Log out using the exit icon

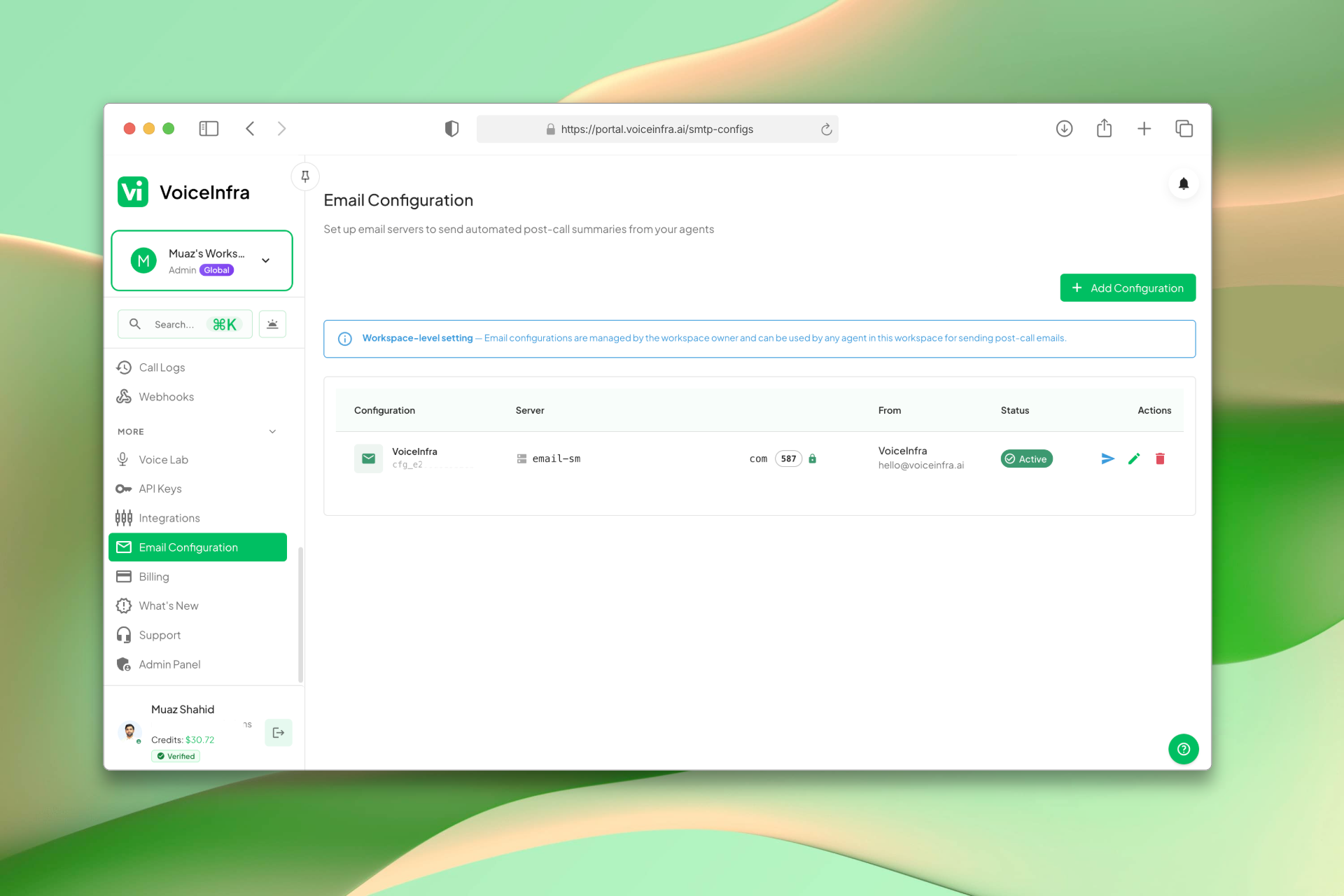tap(278, 733)
